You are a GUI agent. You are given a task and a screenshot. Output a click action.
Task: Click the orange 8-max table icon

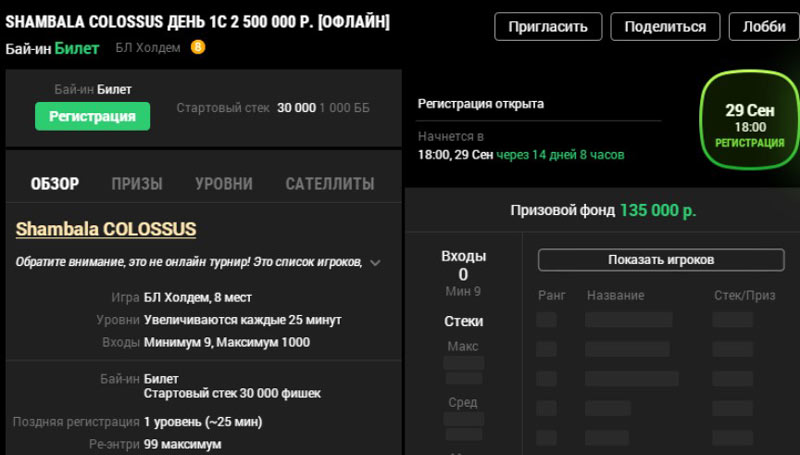point(198,47)
